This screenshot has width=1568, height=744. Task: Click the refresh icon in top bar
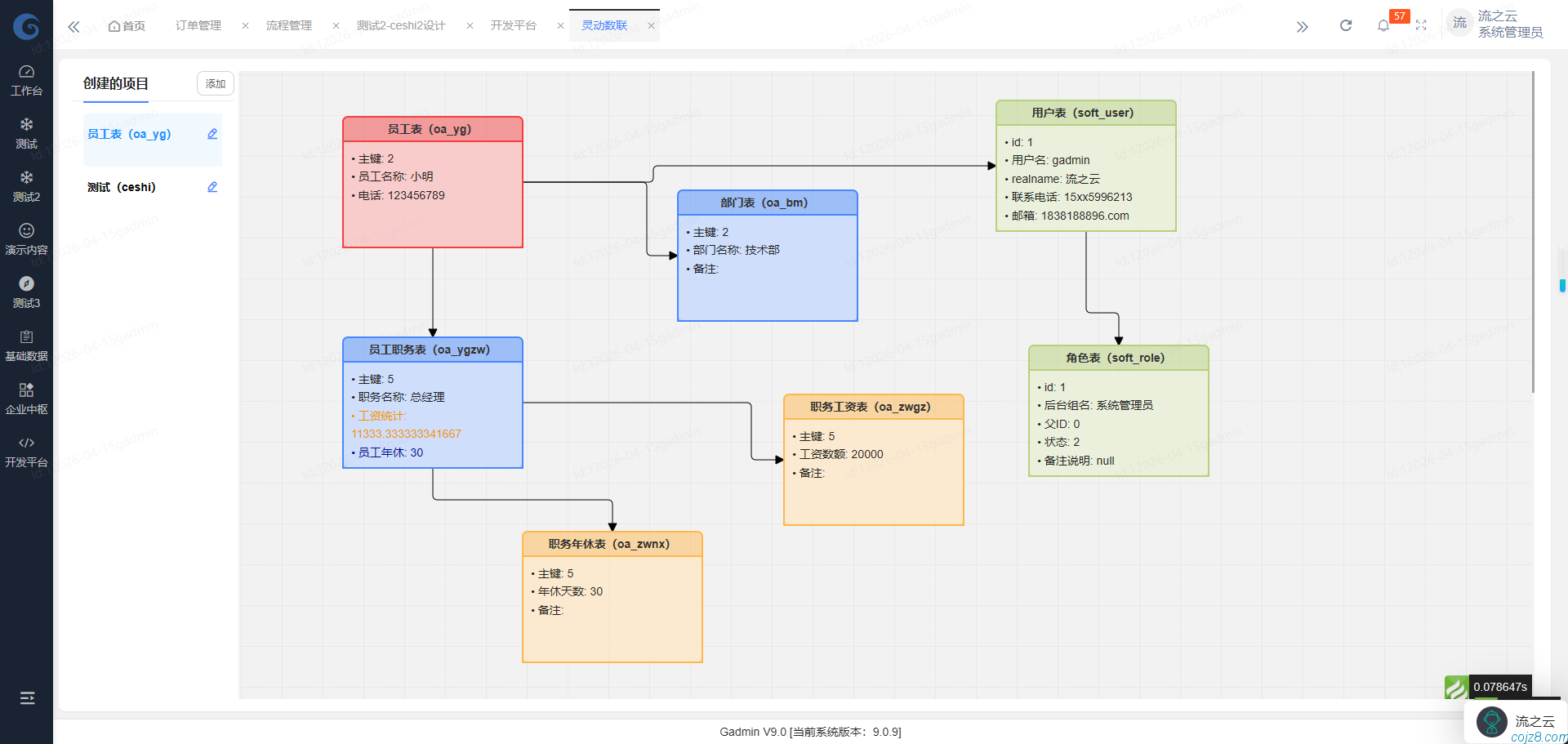tap(1345, 25)
